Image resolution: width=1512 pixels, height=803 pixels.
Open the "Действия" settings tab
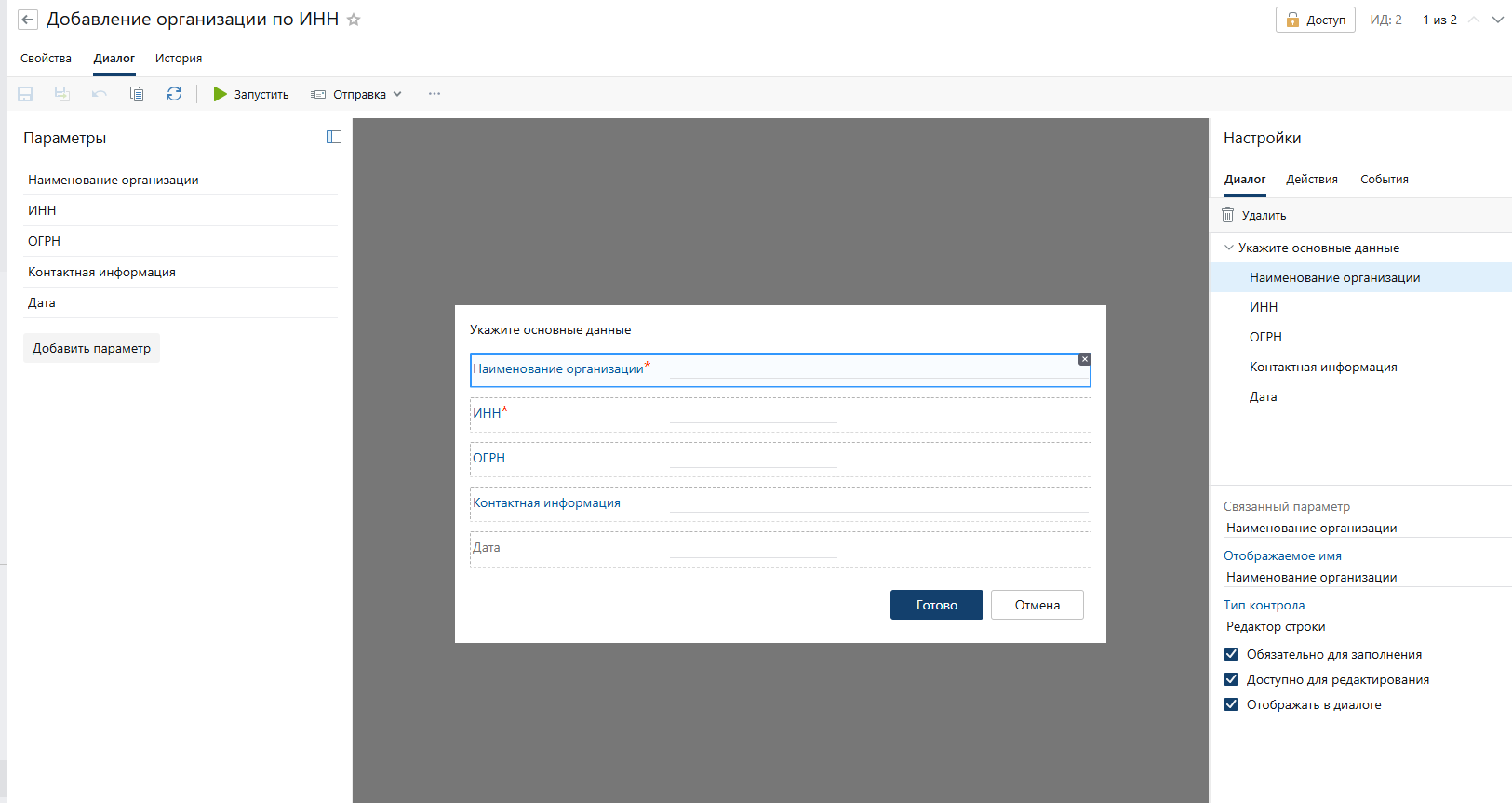1311,179
